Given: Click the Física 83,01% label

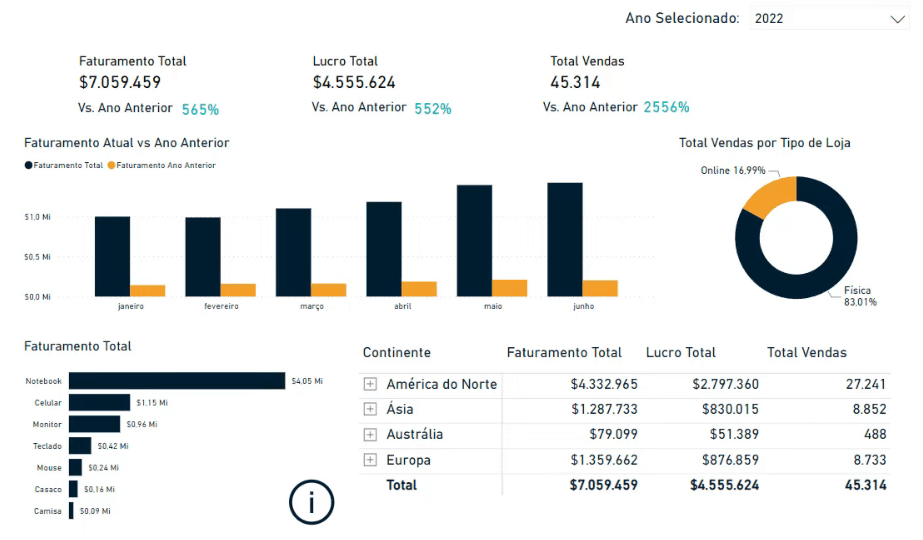Looking at the screenshot, I should pyautogui.click(x=860, y=296).
